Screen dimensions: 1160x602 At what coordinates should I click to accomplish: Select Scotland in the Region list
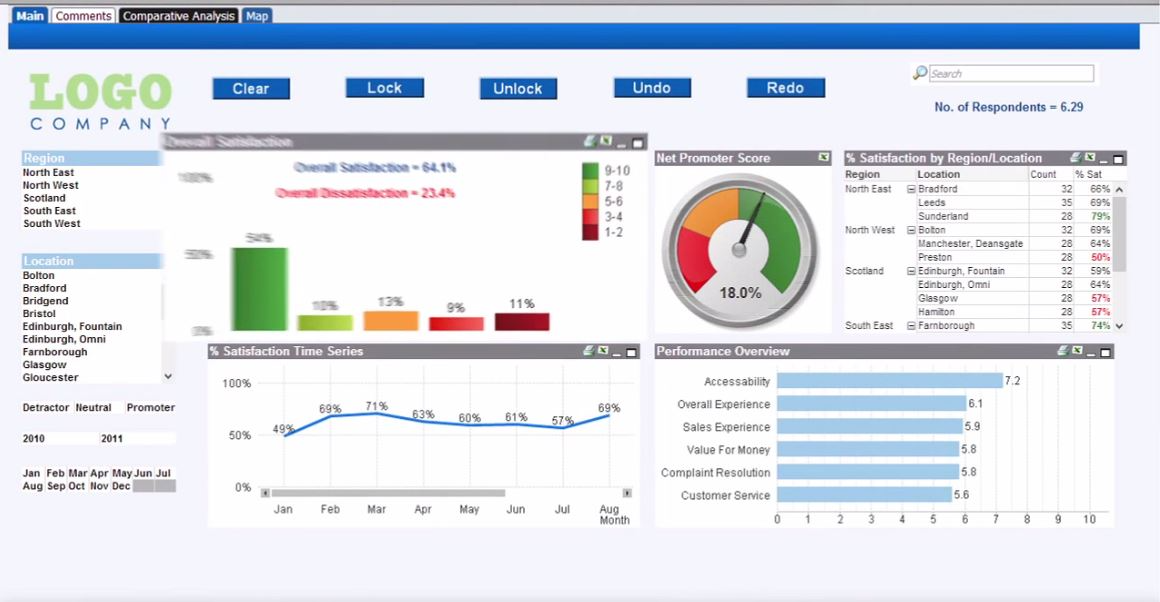44,197
